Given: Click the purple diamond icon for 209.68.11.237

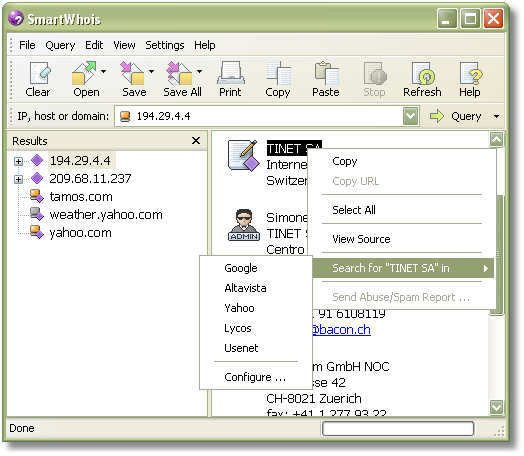Looking at the screenshot, I should 37,178.
